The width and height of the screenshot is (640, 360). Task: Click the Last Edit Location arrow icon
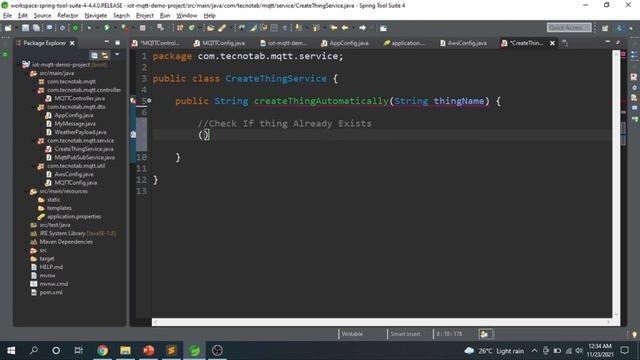[333, 28]
